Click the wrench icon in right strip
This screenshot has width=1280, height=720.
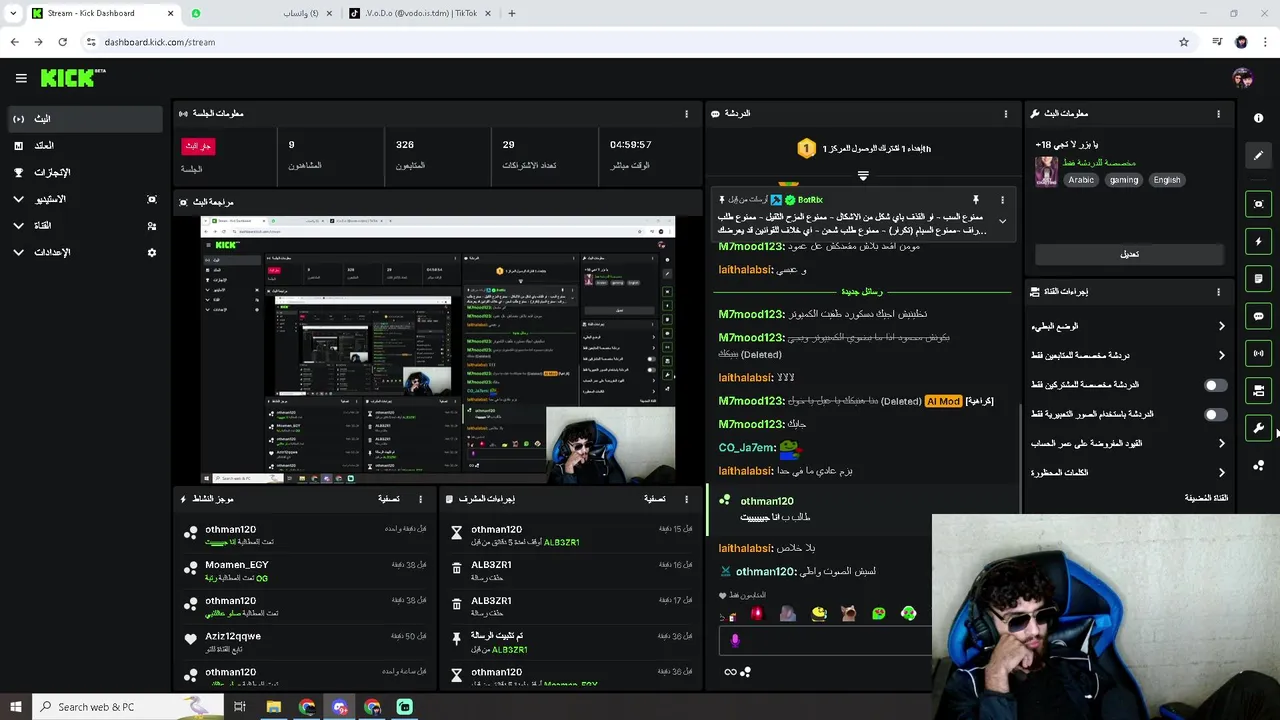pyautogui.click(x=1258, y=428)
